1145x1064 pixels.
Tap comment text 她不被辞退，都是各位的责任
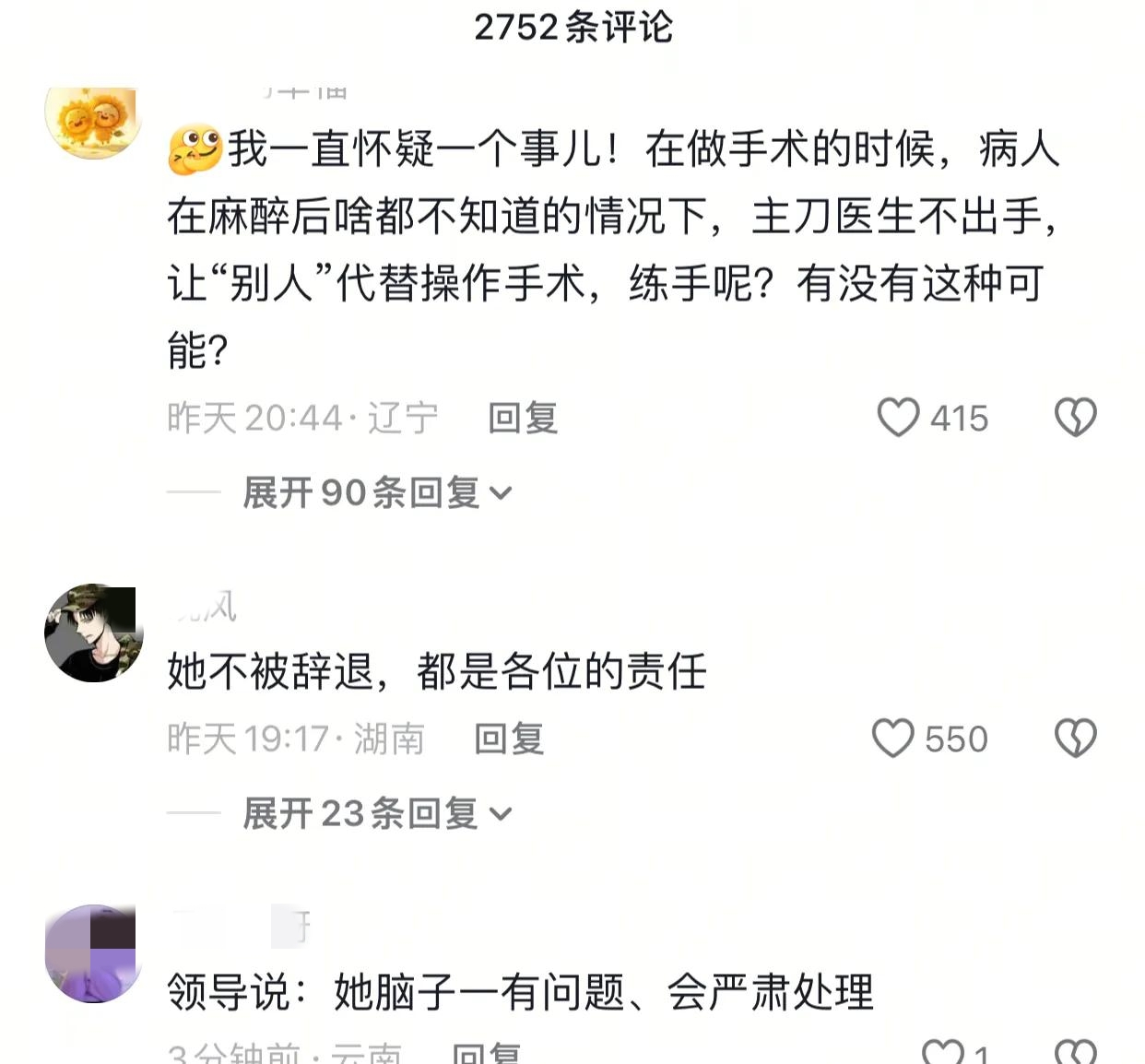[x=436, y=671]
